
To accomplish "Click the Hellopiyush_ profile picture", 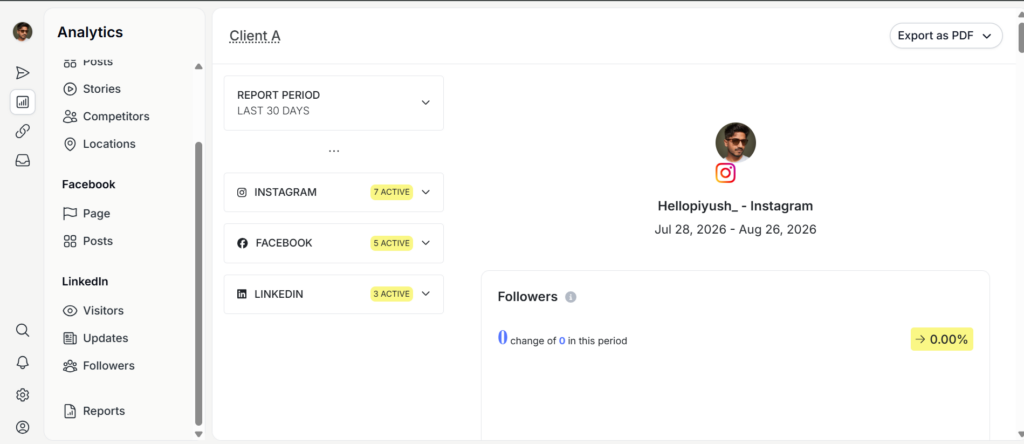I will [735, 142].
